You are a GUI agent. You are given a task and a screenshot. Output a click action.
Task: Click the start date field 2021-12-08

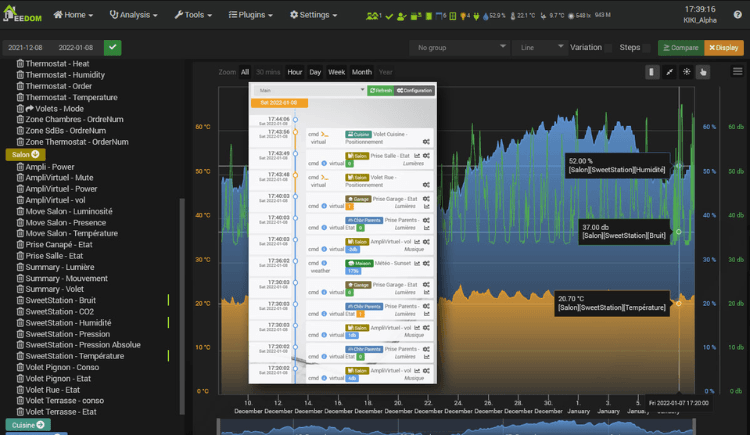pyautogui.click(x=26, y=47)
